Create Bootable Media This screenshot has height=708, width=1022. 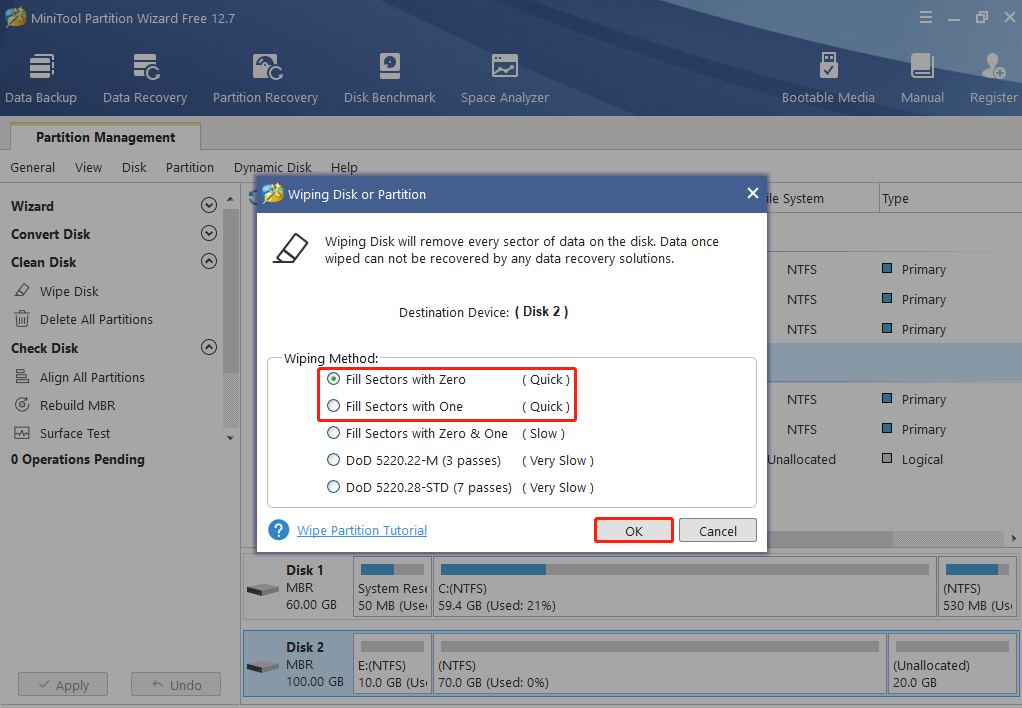(x=828, y=78)
